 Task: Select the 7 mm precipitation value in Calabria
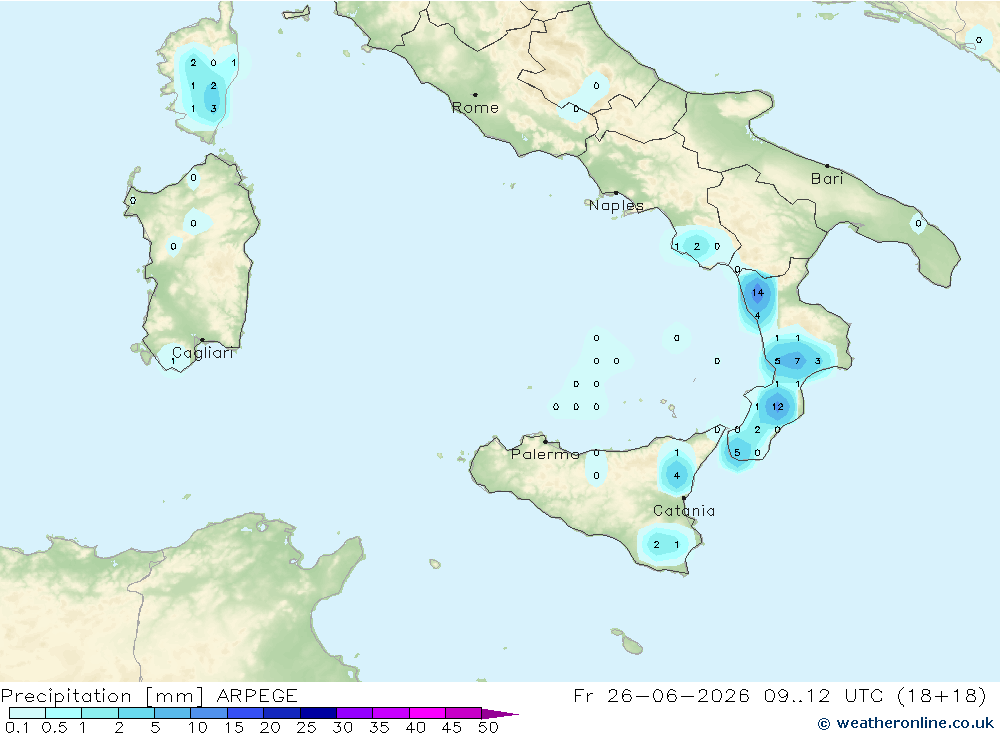(x=797, y=361)
